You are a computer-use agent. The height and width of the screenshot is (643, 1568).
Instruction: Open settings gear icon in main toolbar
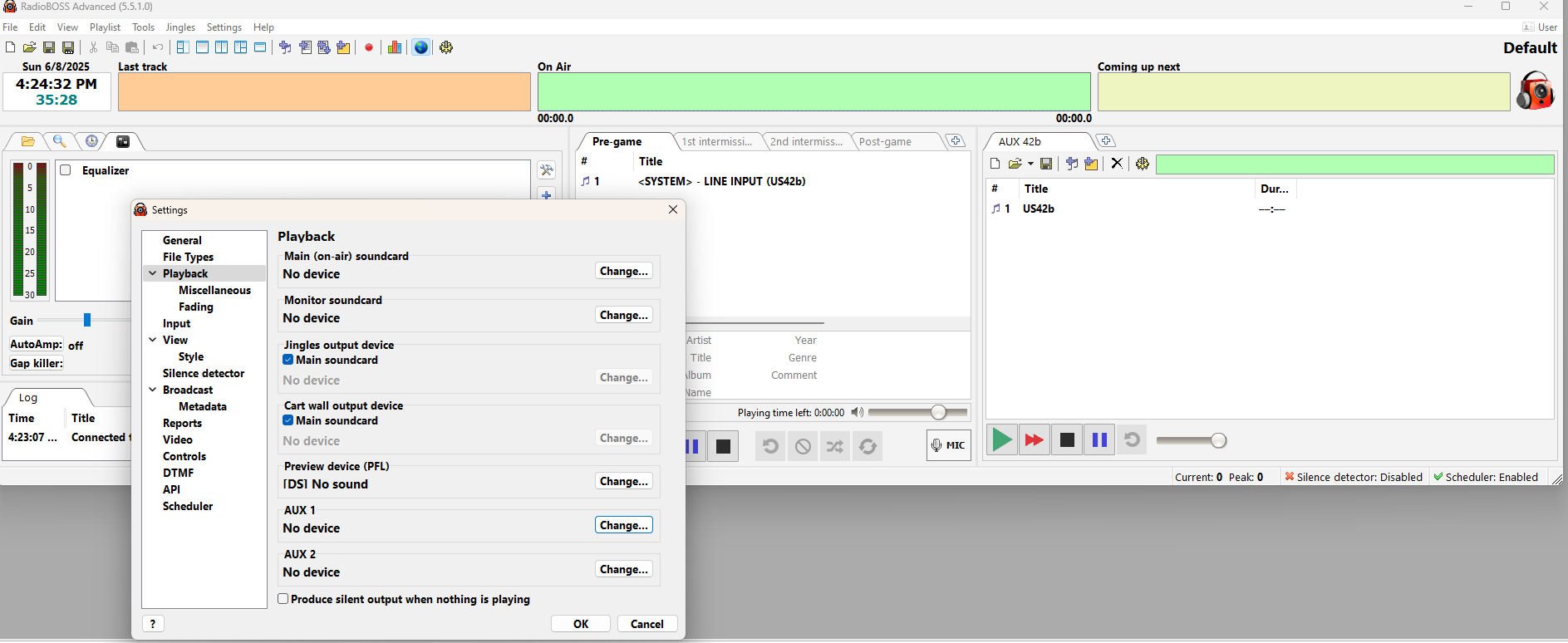(x=446, y=47)
